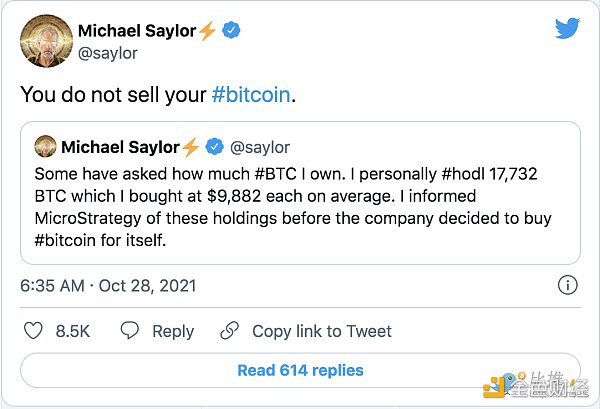The image size is (600, 409).
Task: Click the verified badge inside quoted tweet
Action: coord(214,148)
